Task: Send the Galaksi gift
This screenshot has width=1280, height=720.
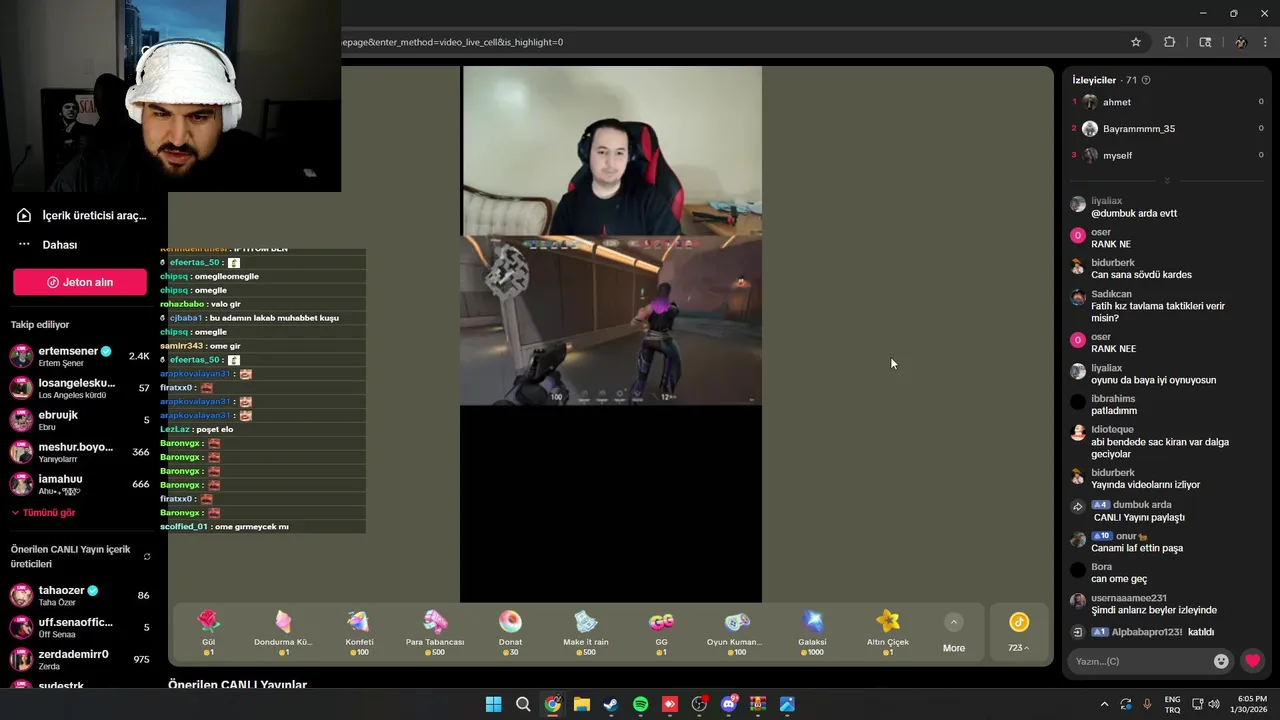Action: [812, 631]
